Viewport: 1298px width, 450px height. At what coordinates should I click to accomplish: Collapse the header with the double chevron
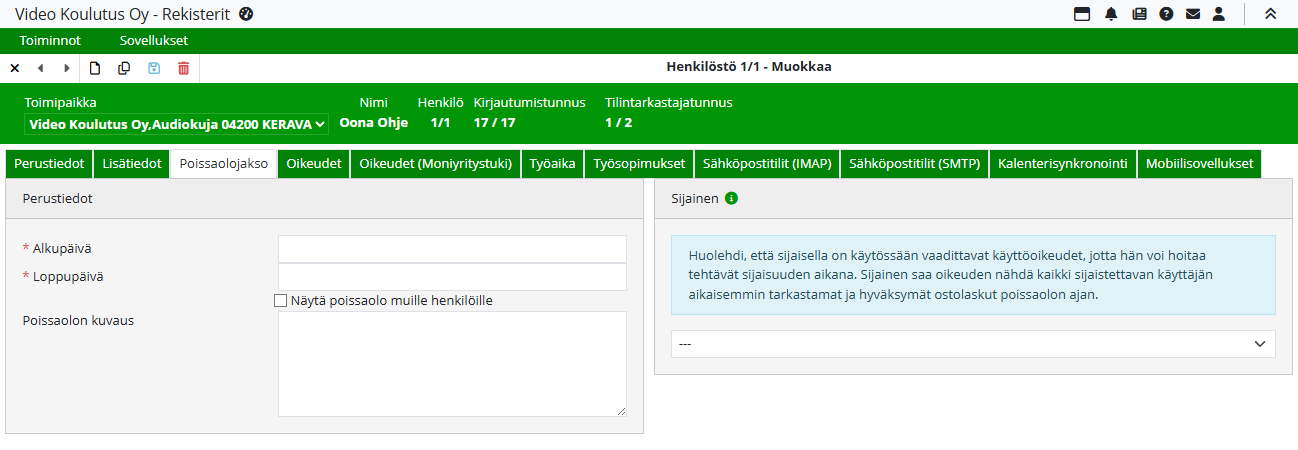pyautogui.click(x=1270, y=14)
